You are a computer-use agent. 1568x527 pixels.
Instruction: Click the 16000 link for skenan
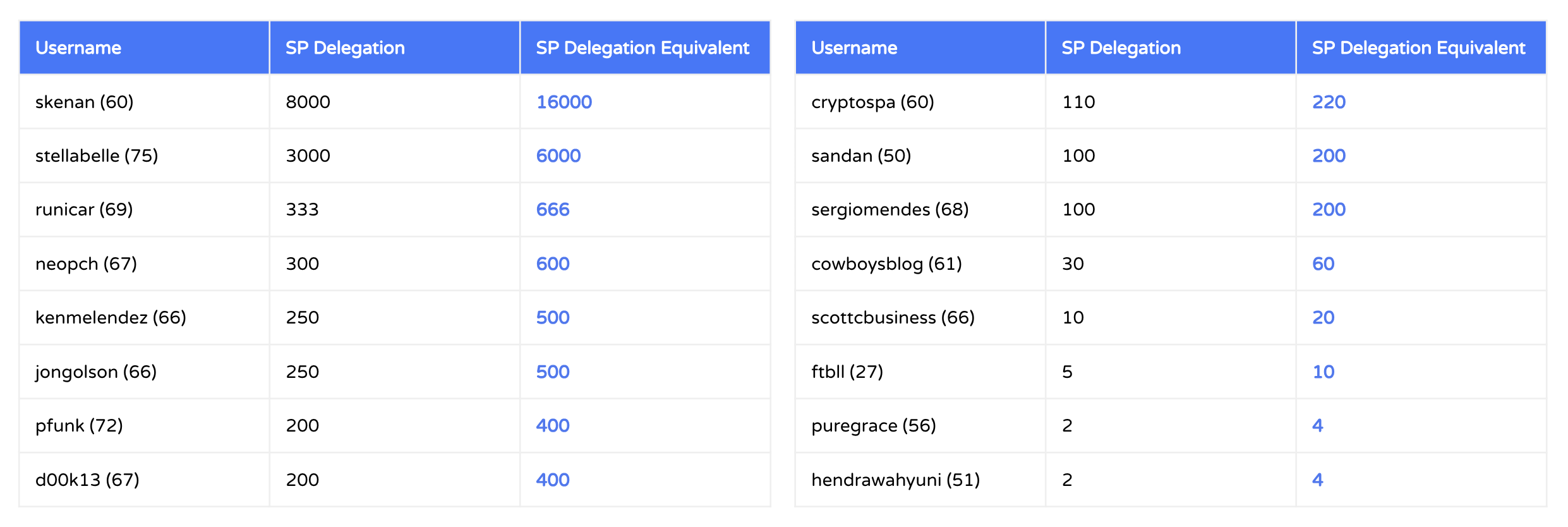pos(564,102)
